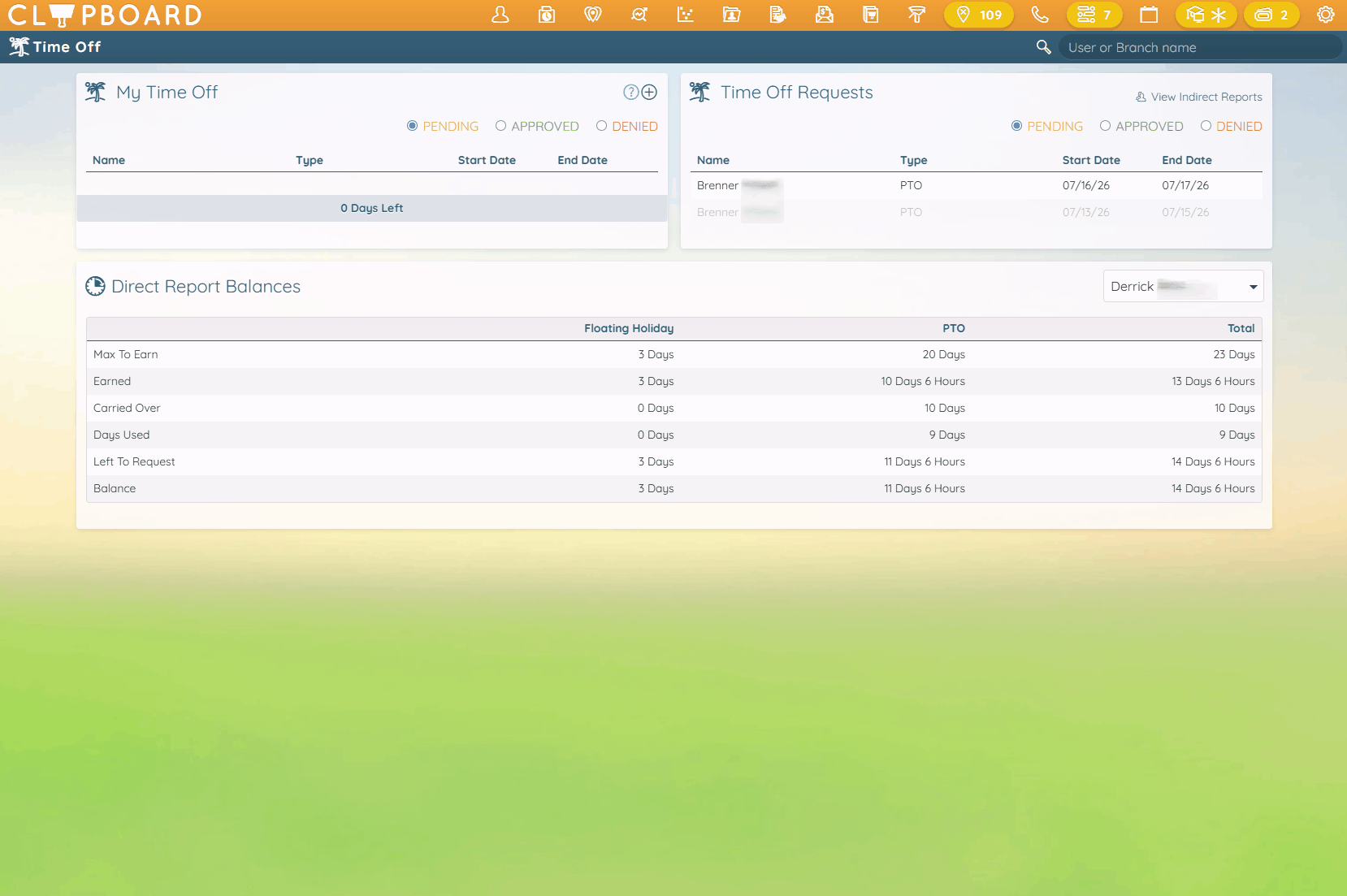Viewport: 1347px width, 896px height.
Task: Open the document signing icon
Action: tap(778, 15)
